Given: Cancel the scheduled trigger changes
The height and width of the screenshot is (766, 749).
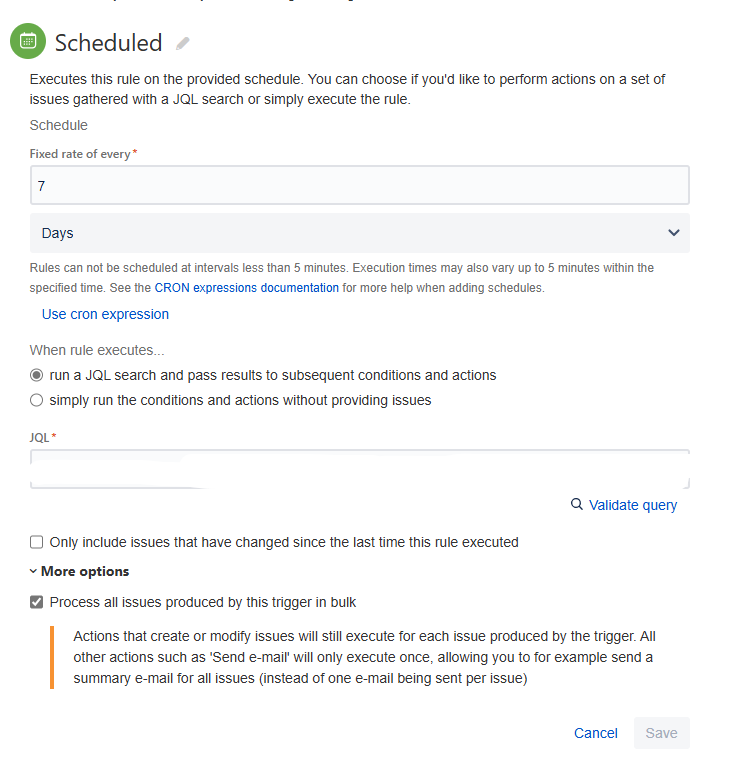Looking at the screenshot, I should pos(596,733).
